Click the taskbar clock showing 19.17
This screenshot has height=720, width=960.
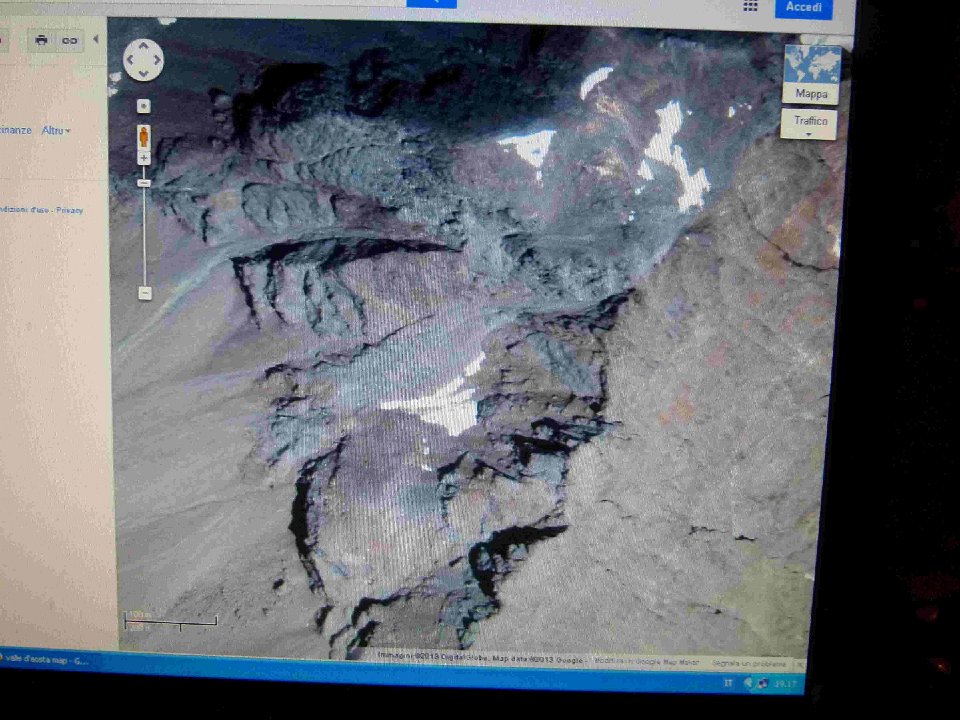tap(786, 684)
